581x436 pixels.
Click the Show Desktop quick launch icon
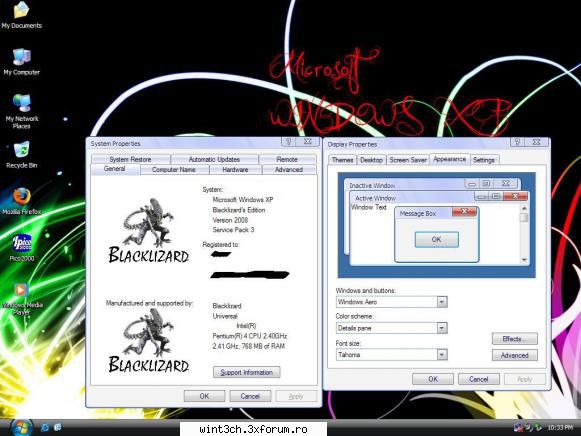[x=58, y=427]
